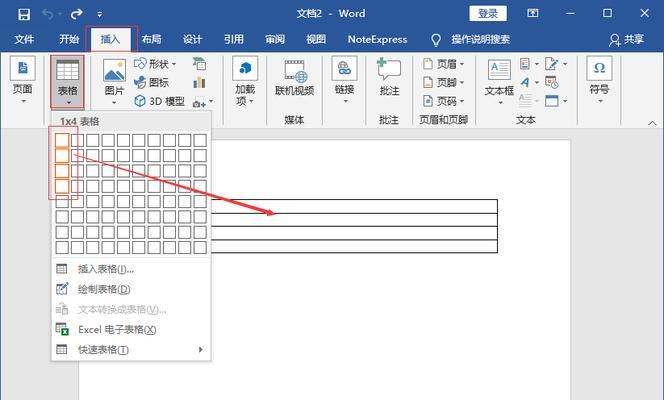Viewport: 664px width, 400px height.
Task: Click the SmartArt icon
Action: point(199,64)
